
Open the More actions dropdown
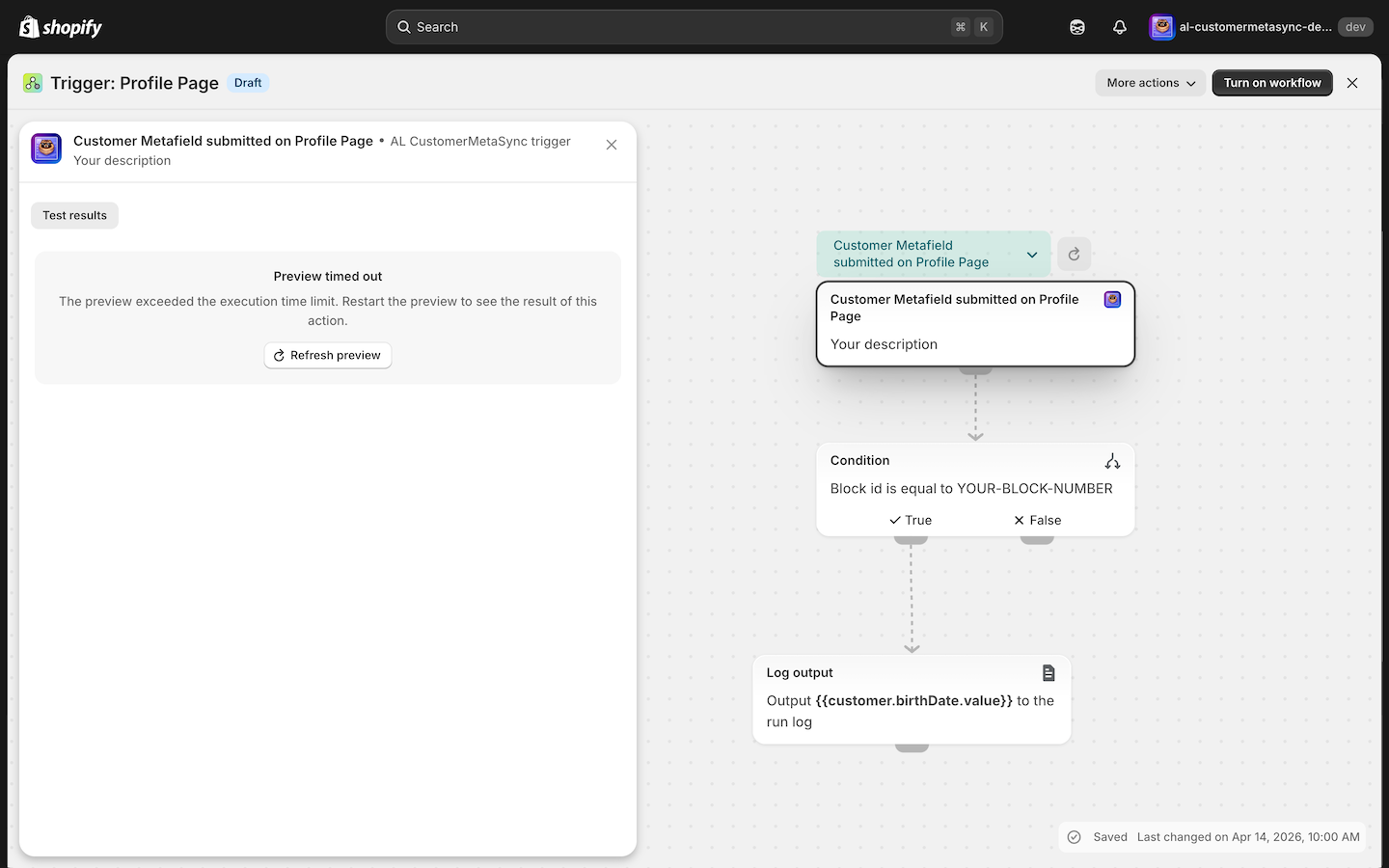click(1151, 83)
